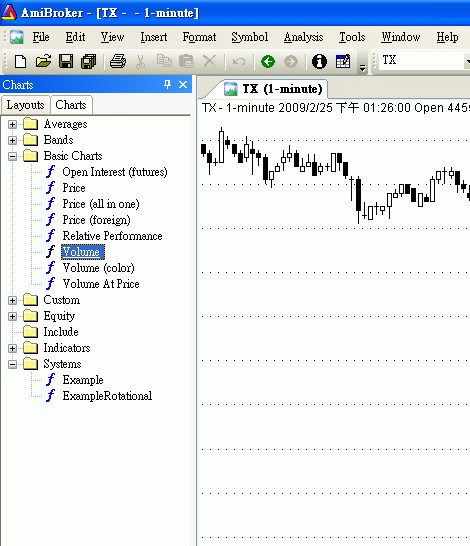
Task: Open the Tools menu
Action: (352, 37)
